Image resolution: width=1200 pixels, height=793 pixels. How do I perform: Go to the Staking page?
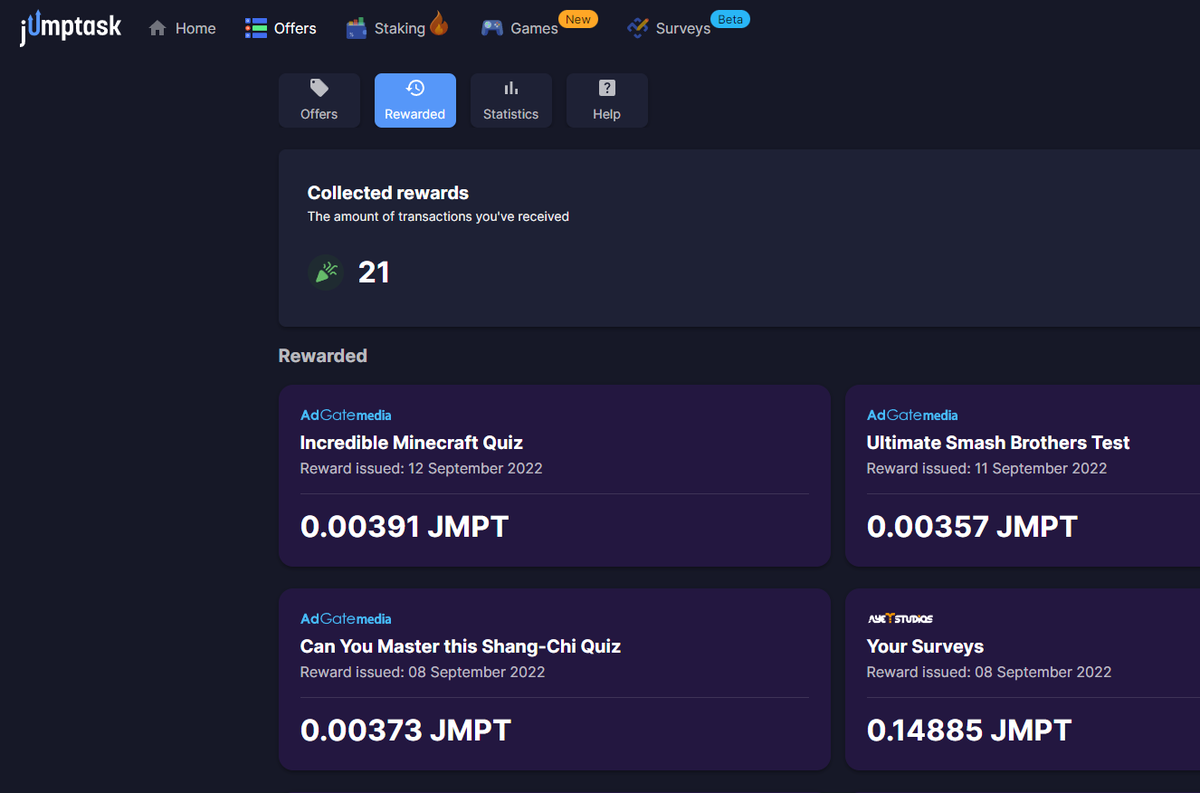400,28
